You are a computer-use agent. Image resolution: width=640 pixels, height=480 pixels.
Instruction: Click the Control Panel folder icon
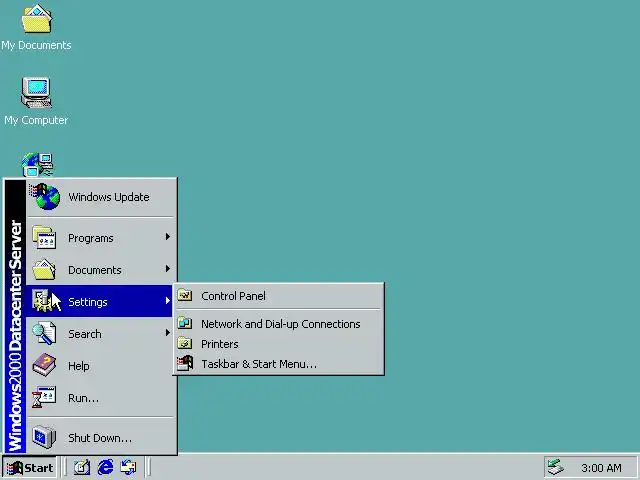coord(185,295)
